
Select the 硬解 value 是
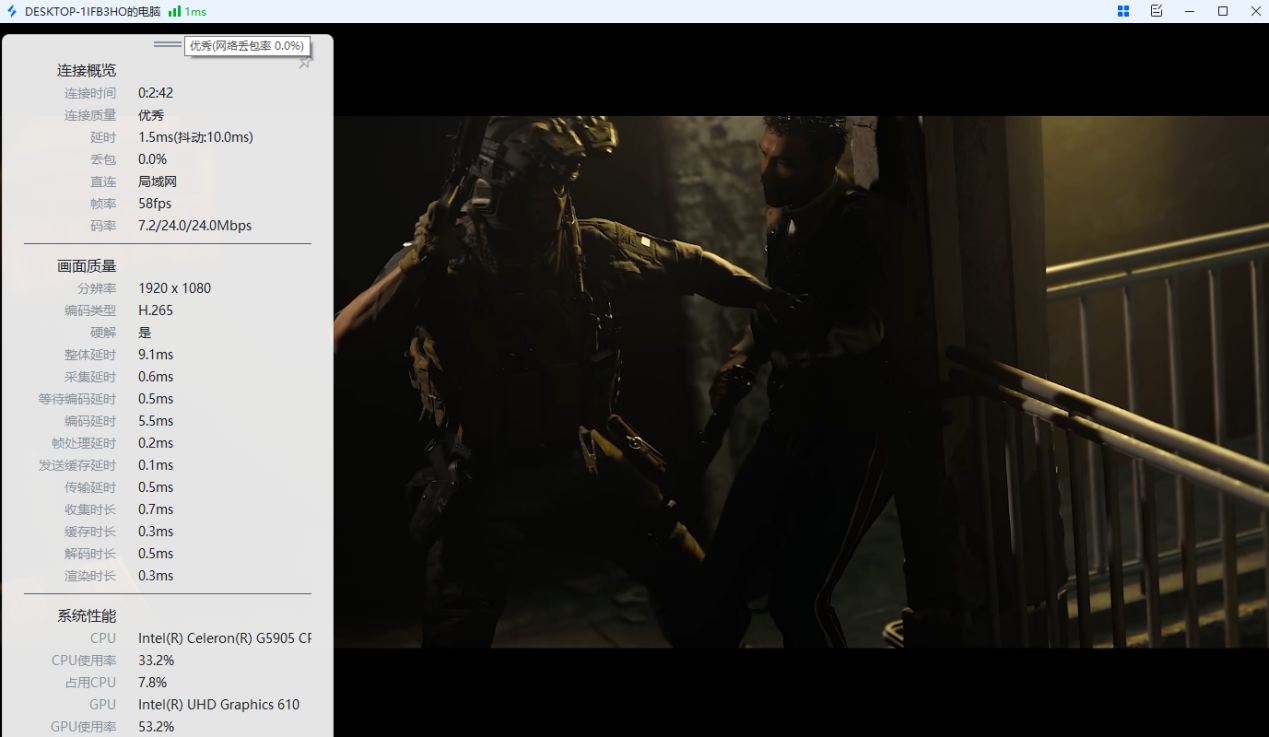[x=145, y=332]
